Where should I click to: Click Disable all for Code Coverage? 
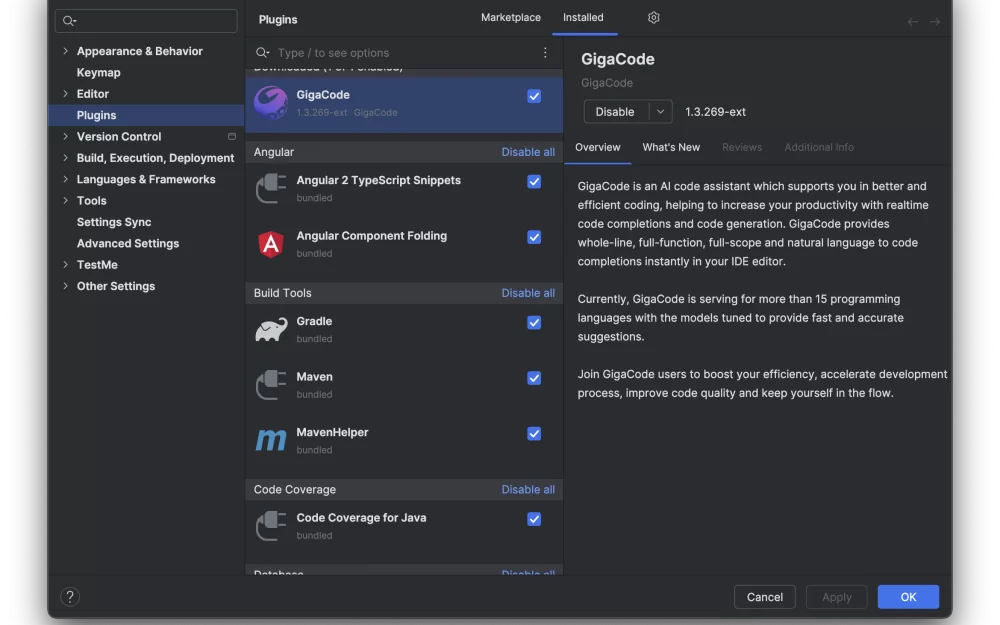(x=528, y=490)
